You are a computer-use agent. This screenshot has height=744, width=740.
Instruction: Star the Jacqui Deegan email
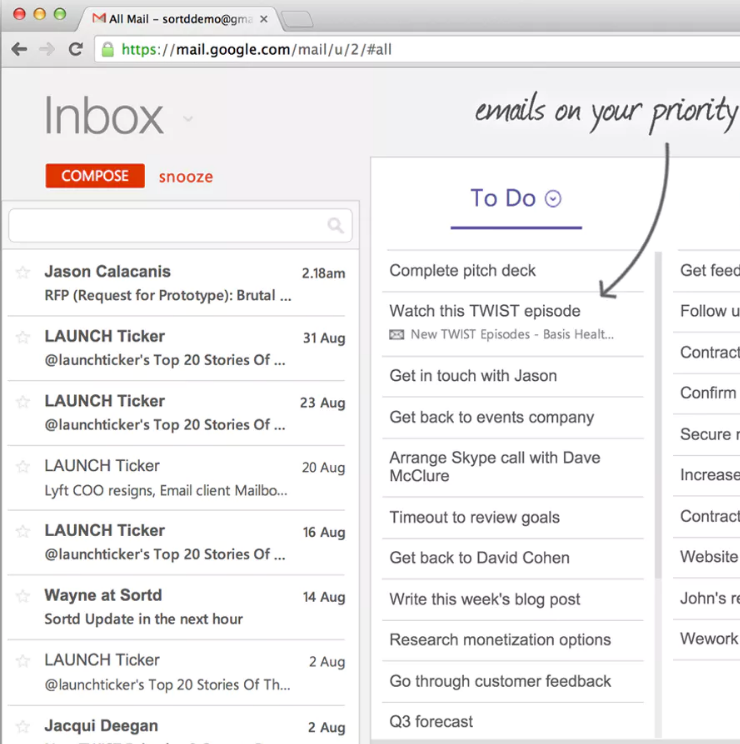tap(23, 726)
